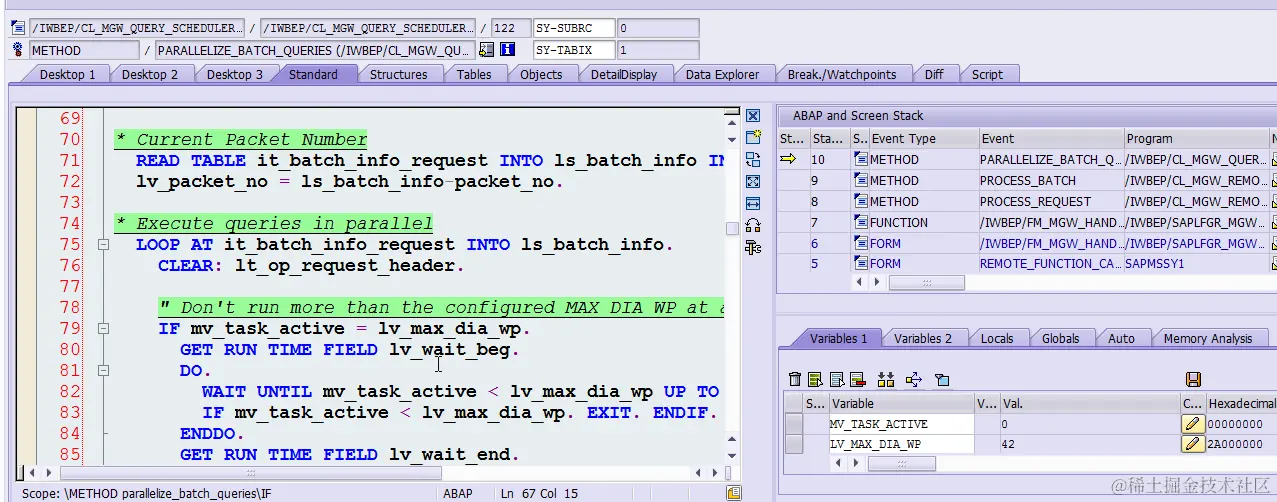Click the Program column header in stack
This screenshot has width=1277, height=502.
pyautogui.click(x=1196, y=139)
